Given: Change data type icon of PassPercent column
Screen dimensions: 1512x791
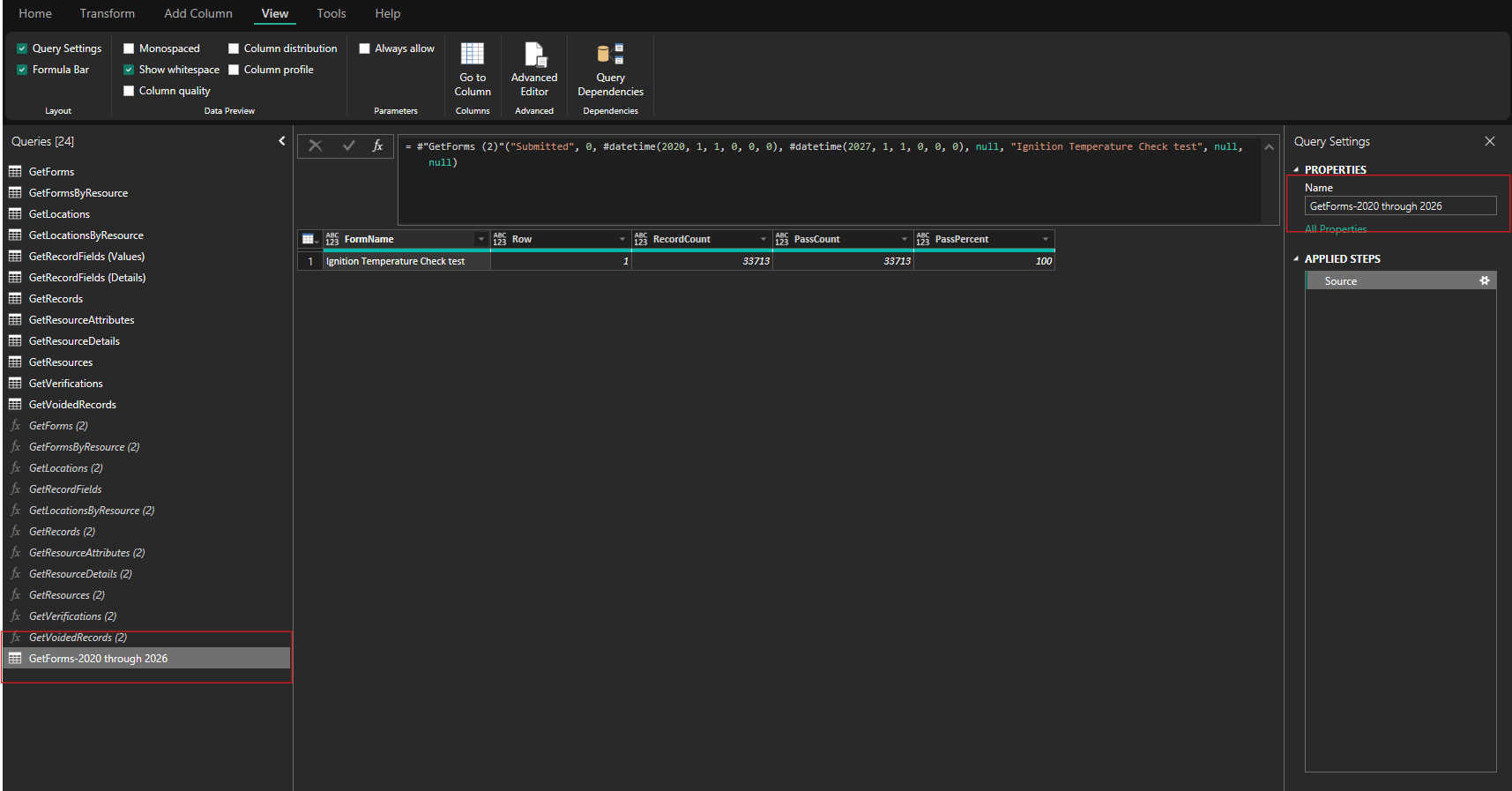Looking at the screenshot, I should pyautogui.click(x=923, y=239).
